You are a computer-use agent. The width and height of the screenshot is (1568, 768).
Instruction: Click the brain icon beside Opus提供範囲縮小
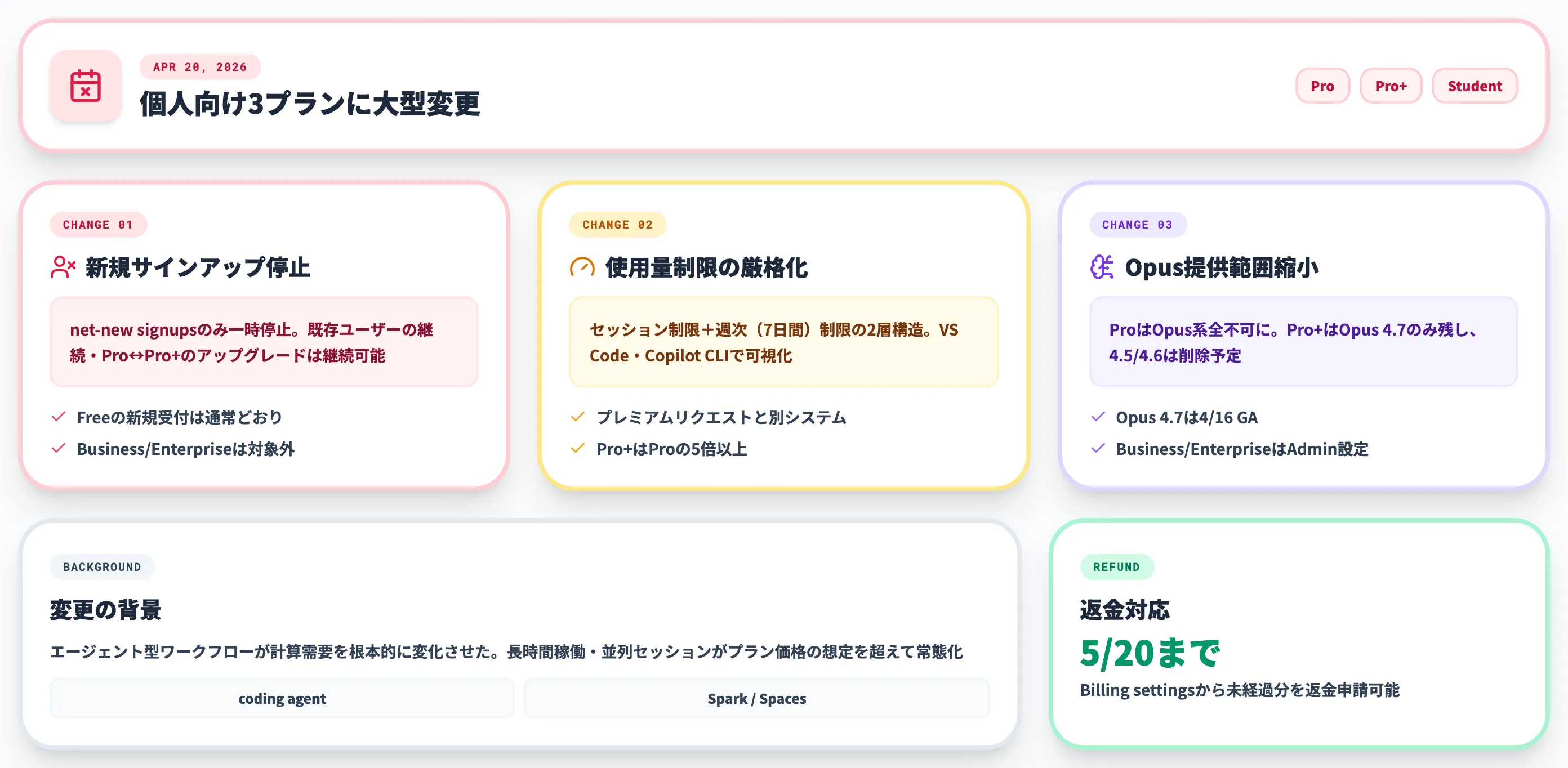pyautogui.click(x=1102, y=266)
